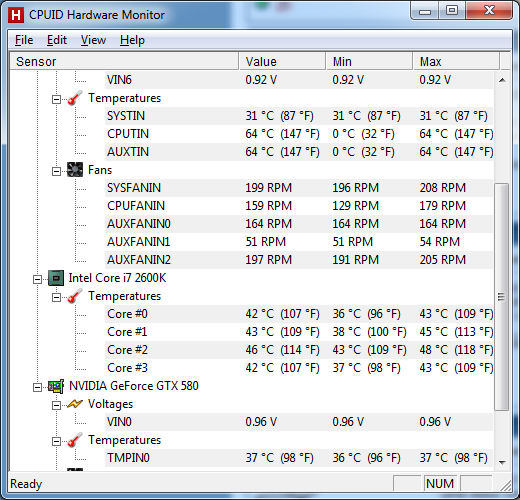The image size is (520, 500).
Task: Click the scroll up arrow of the sensor list
Action: 502,80
